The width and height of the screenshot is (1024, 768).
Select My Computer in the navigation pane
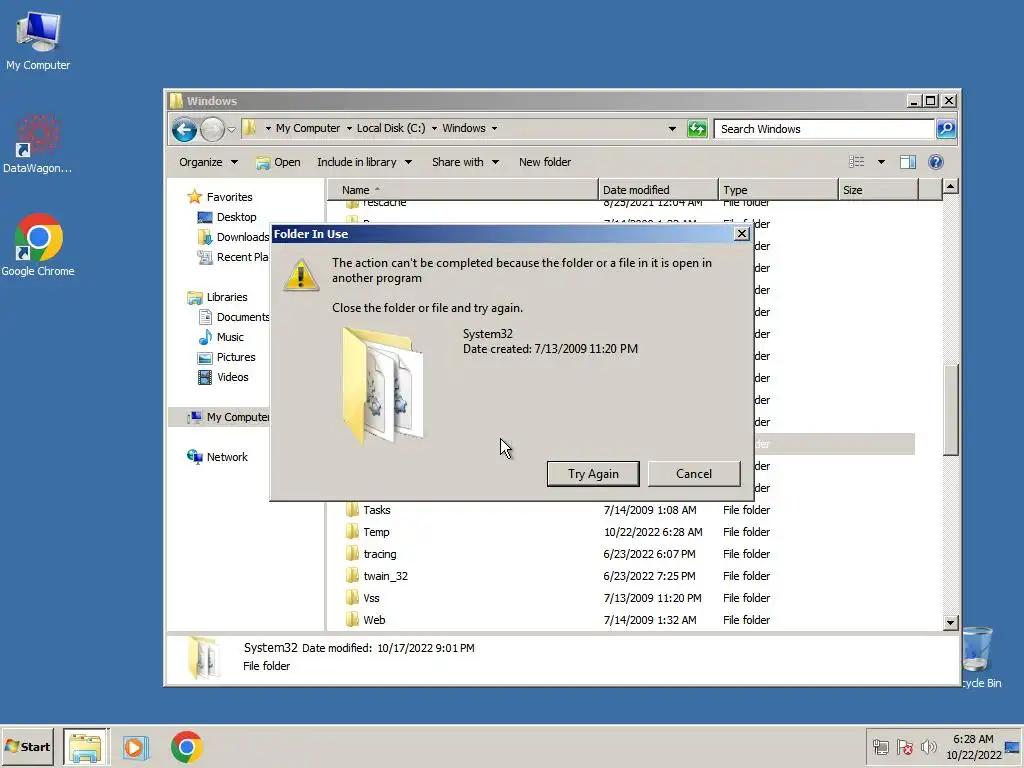229,417
